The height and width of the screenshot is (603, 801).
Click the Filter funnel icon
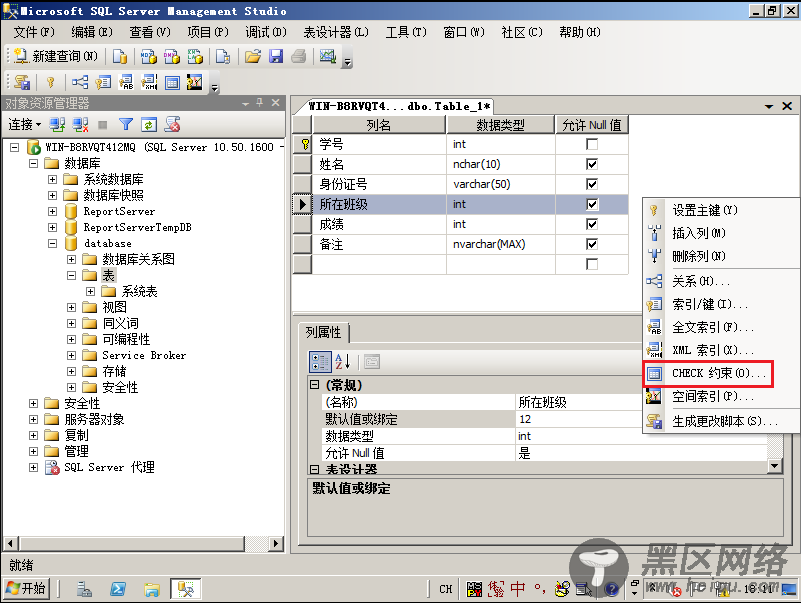(126, 124)
